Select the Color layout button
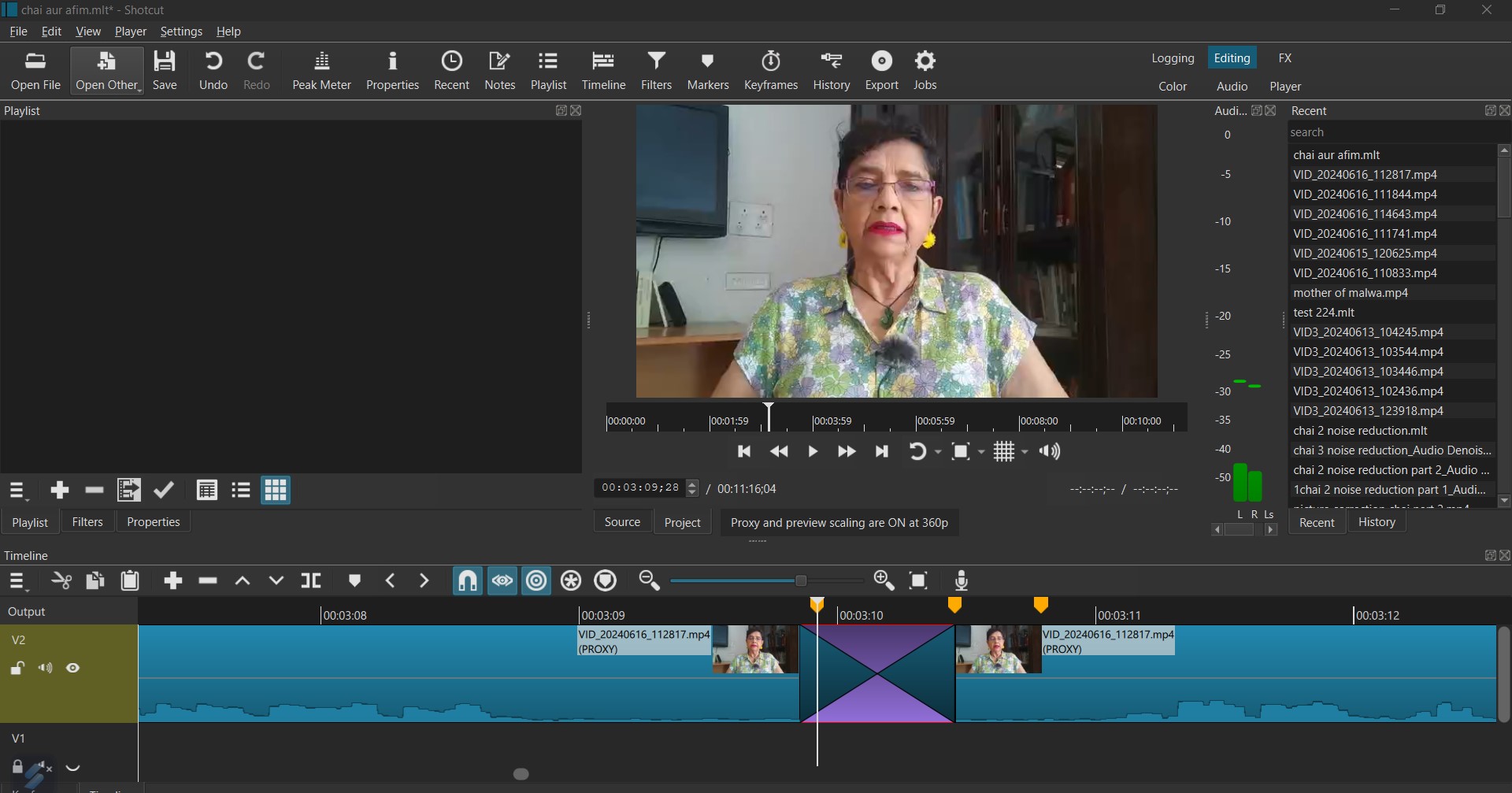The height and width of the screenshot is (793, 1512). click(1172, 87)
